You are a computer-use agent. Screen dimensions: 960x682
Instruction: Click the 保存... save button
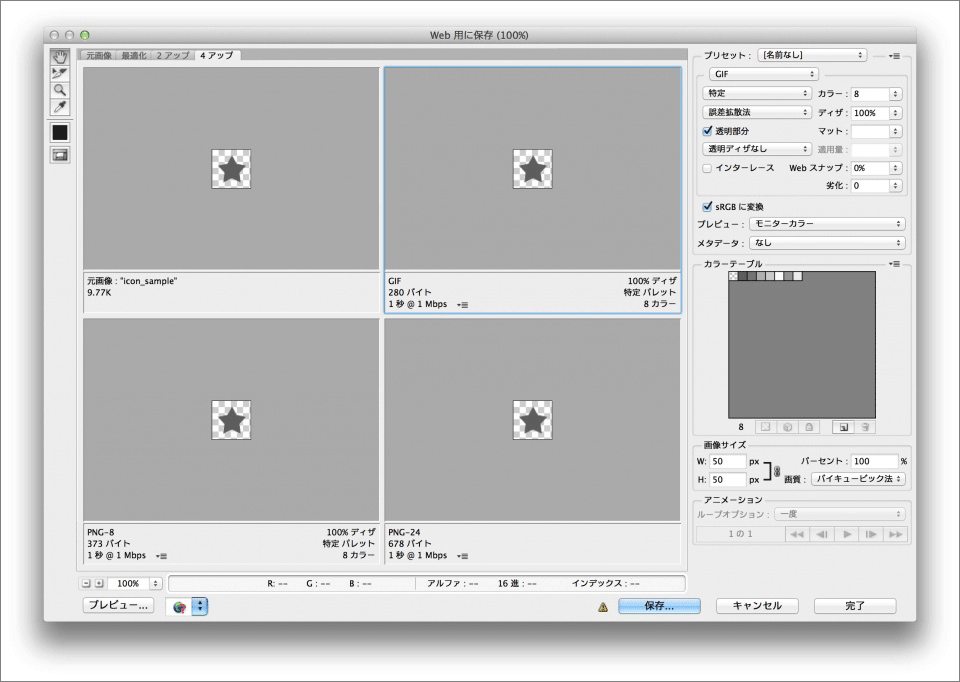coord(659,606)
